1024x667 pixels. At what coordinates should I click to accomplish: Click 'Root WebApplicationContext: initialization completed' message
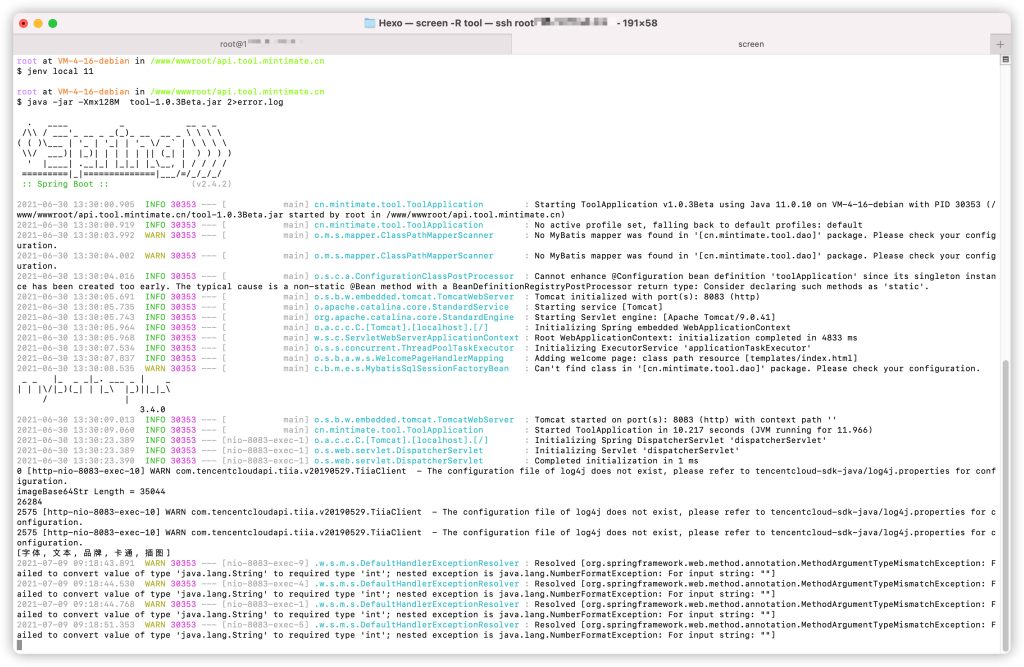click(696, 338)
